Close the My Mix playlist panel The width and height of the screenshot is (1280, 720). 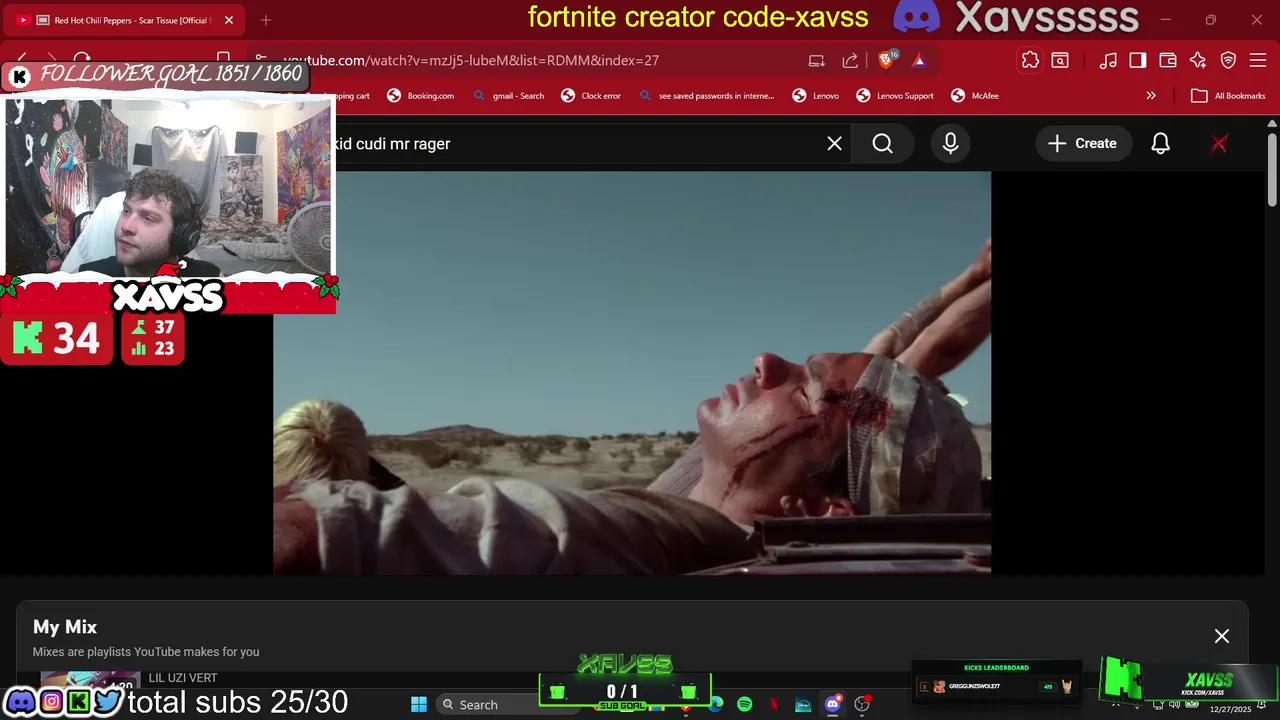[x=1222, y=636]
